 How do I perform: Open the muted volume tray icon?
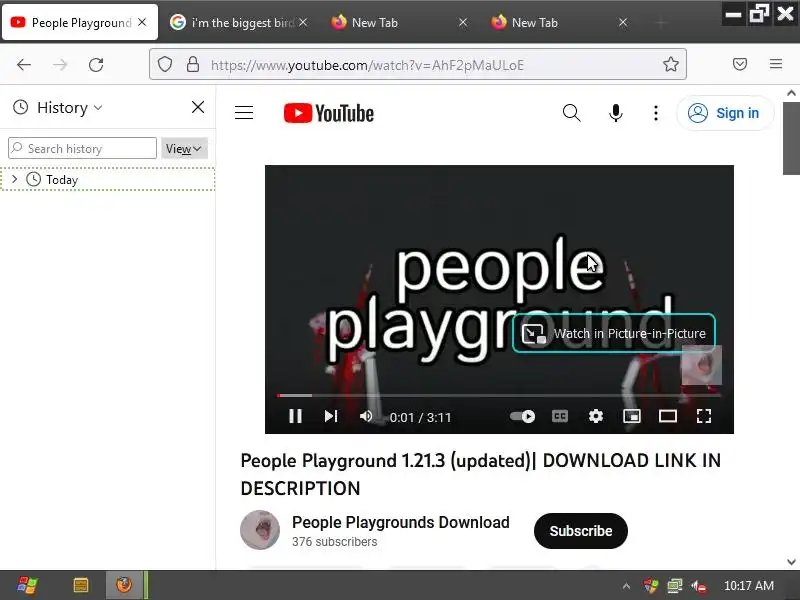pos(698,586)
